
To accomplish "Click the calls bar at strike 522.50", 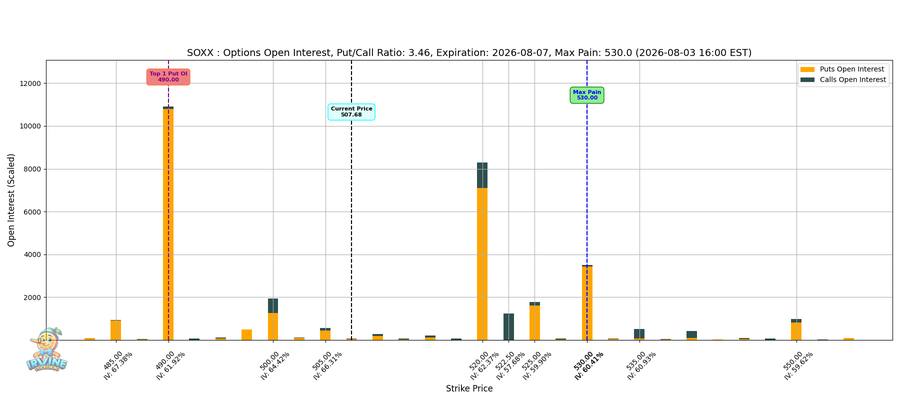I will (509, 327).
